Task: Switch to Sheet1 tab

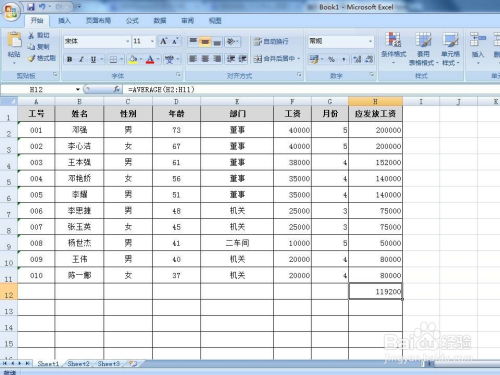Action: (48, 364)
